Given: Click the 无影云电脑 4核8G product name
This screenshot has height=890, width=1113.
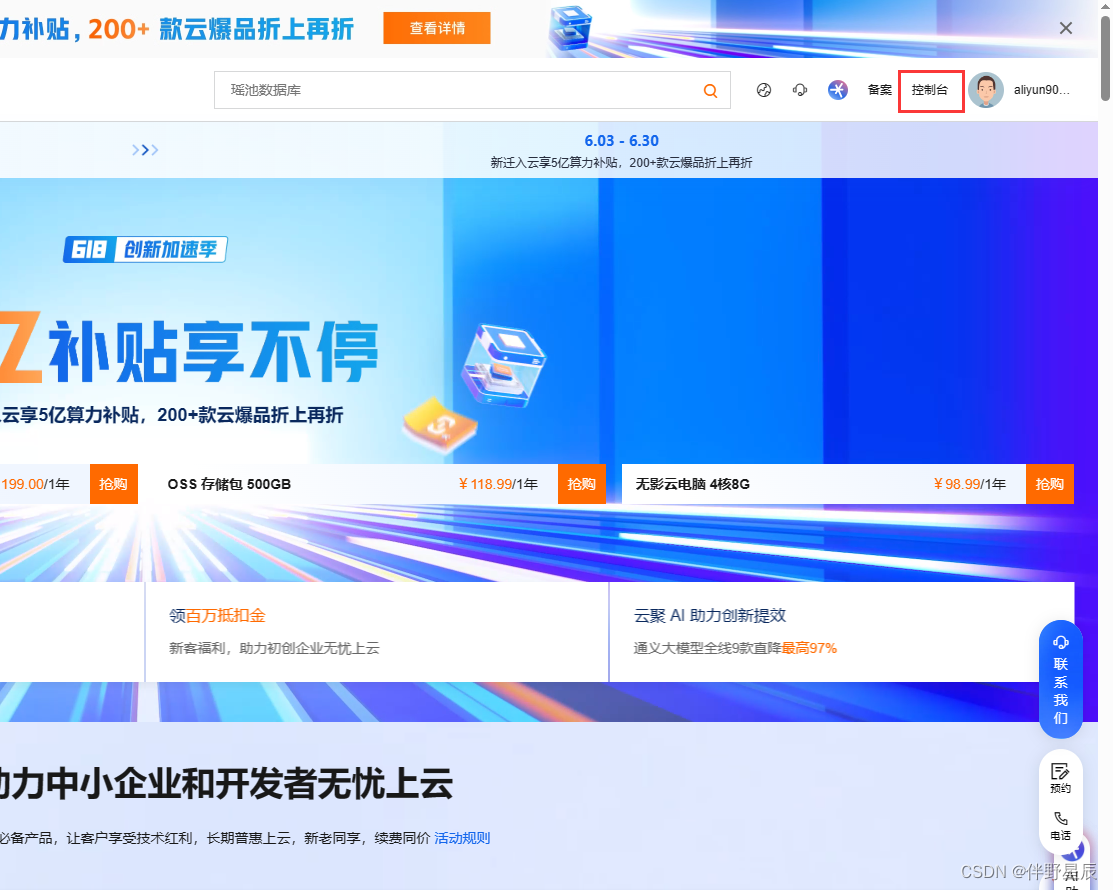Looking at the screenshot, I should point(692,484).
